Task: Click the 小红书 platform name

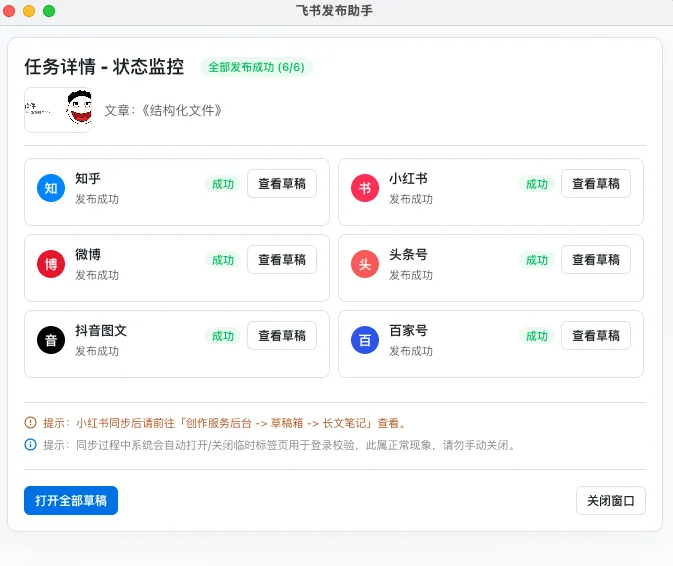Action: (408, 178)
